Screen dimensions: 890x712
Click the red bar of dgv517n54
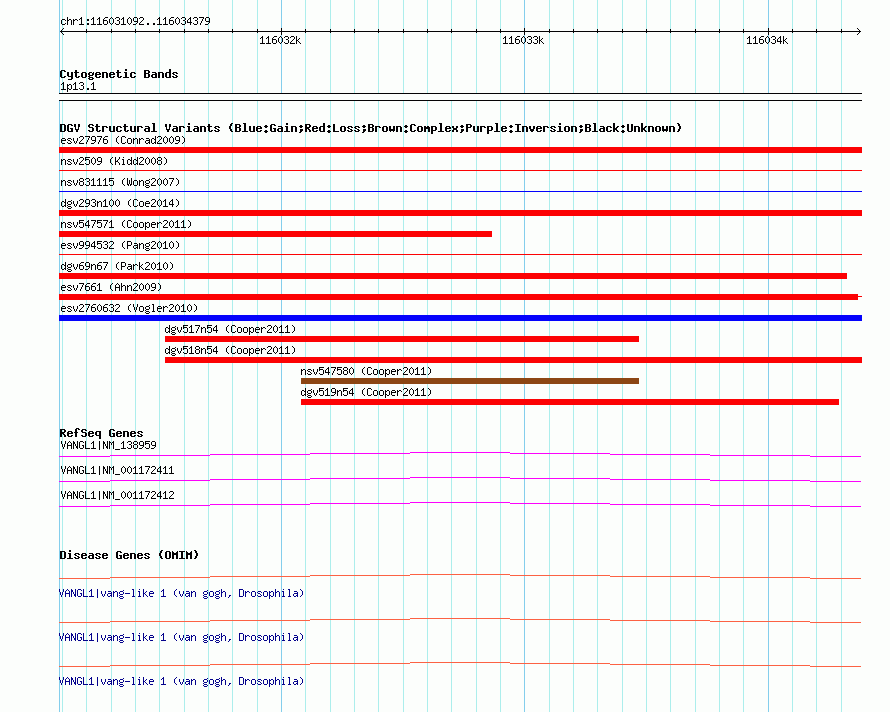click(x=402, y=339)
